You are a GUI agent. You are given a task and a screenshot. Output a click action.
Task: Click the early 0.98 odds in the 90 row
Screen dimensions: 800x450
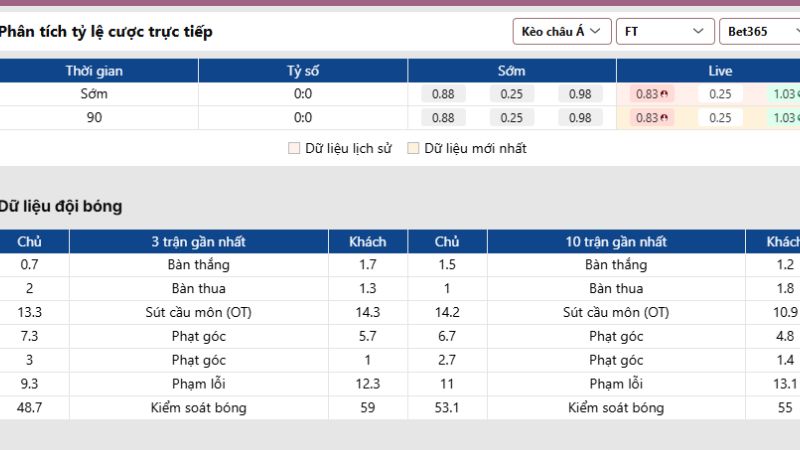pyautogui.click(x=579, y=117)
